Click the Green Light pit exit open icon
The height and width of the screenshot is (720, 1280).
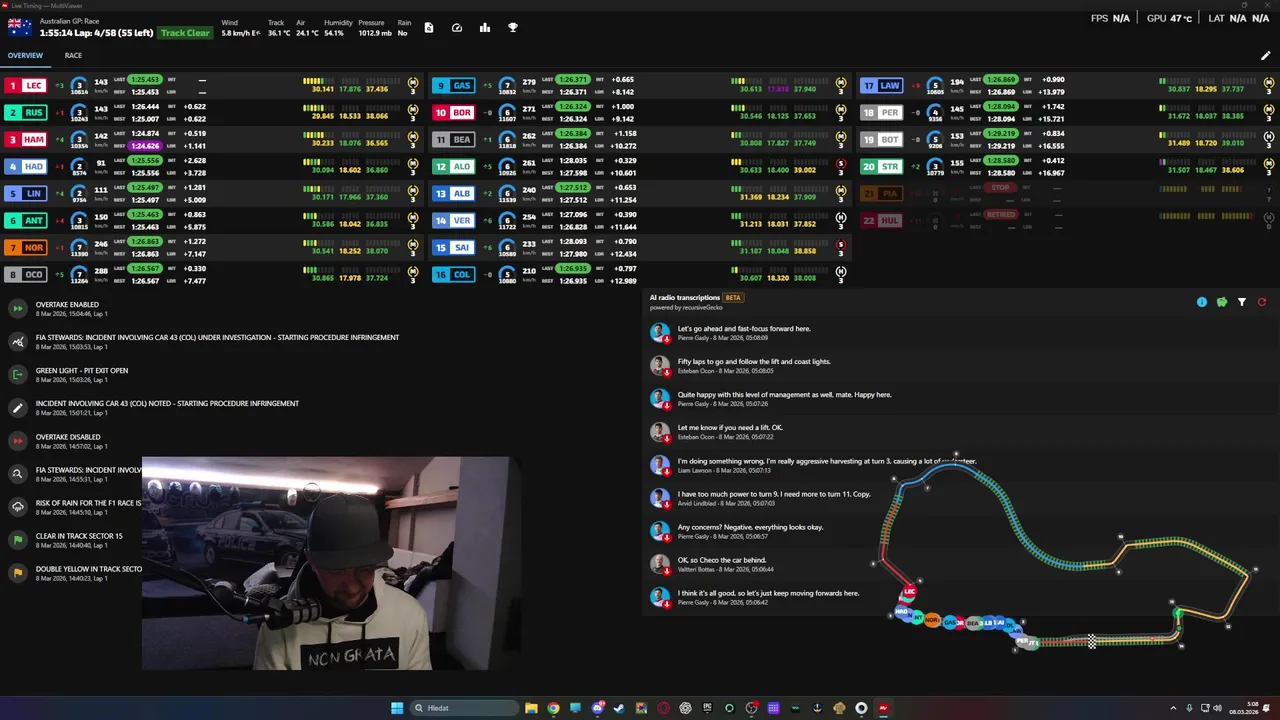[x=17, y=374]
